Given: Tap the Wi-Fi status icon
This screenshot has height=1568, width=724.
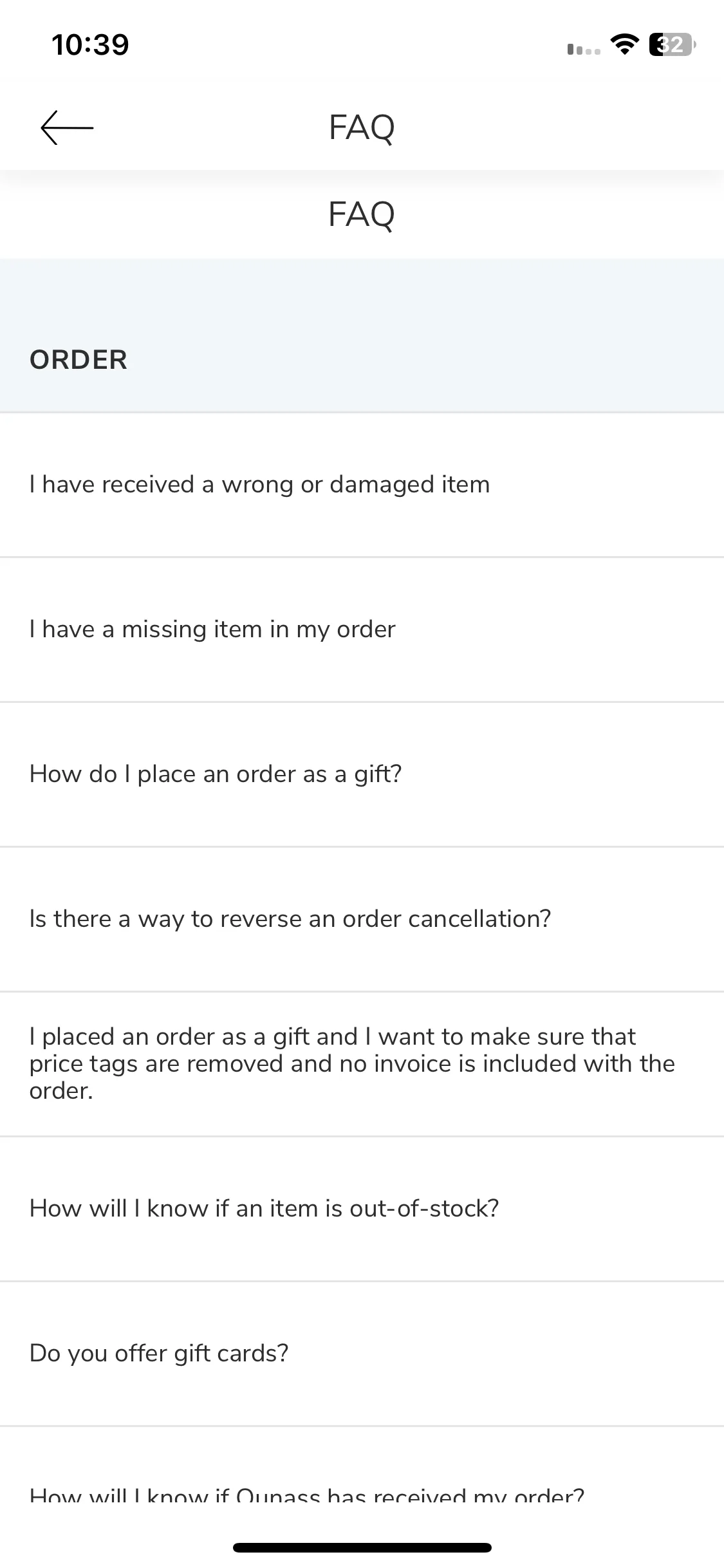Looking at the screenshot, I should (x=624, y=45).
